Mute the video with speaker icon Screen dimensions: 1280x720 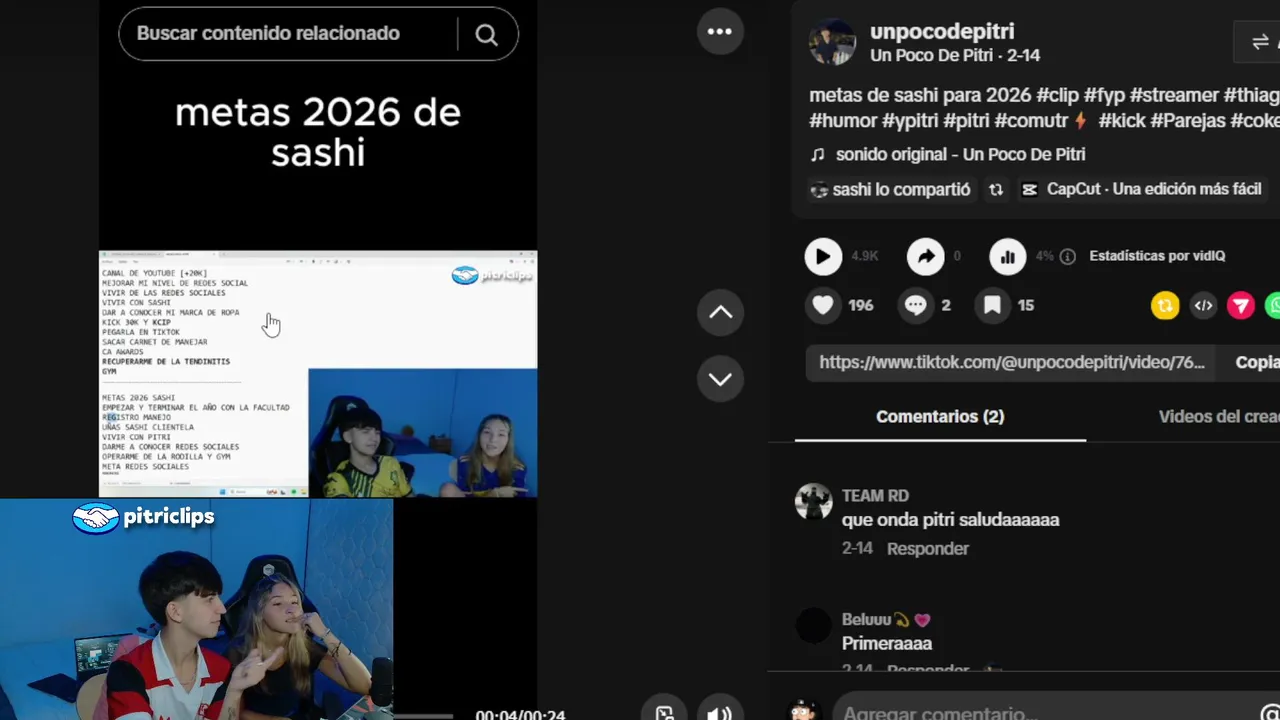tap(719, 713)
